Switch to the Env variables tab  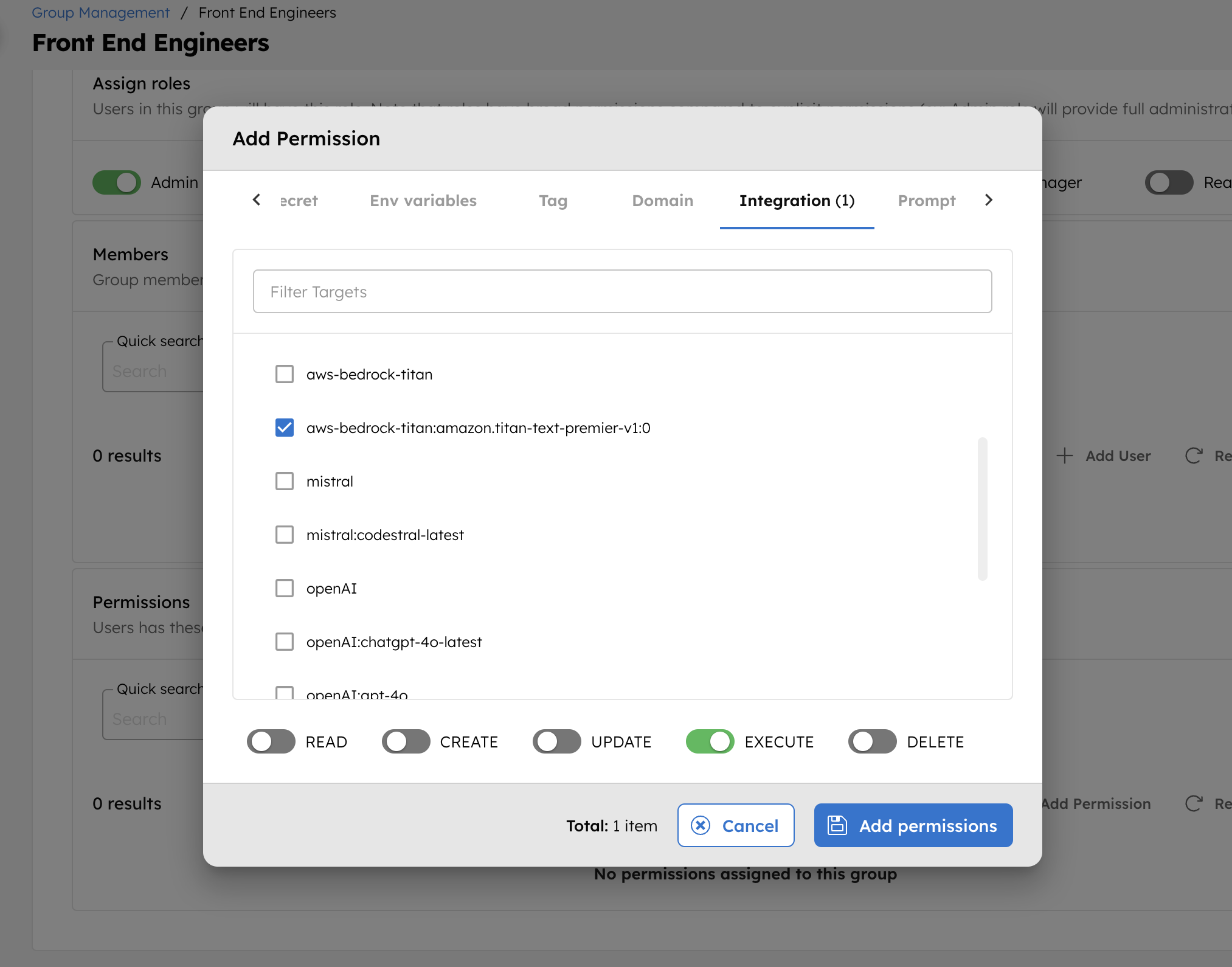(423, 201)
